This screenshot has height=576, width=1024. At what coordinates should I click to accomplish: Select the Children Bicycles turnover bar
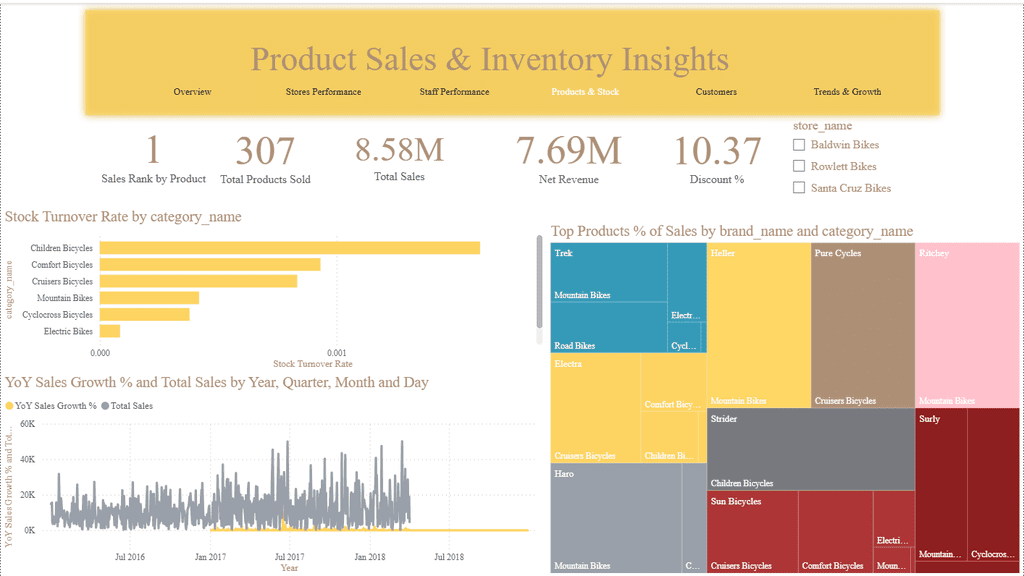tap(290, 248)
